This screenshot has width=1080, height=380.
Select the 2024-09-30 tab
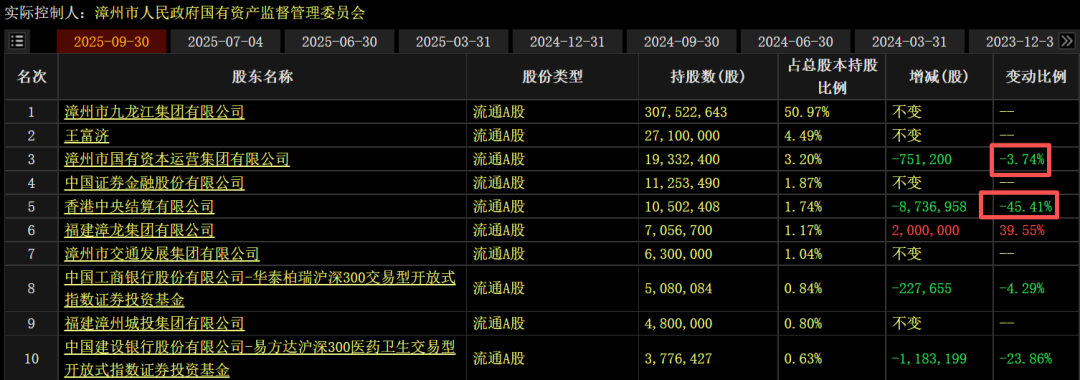(681, 41)
